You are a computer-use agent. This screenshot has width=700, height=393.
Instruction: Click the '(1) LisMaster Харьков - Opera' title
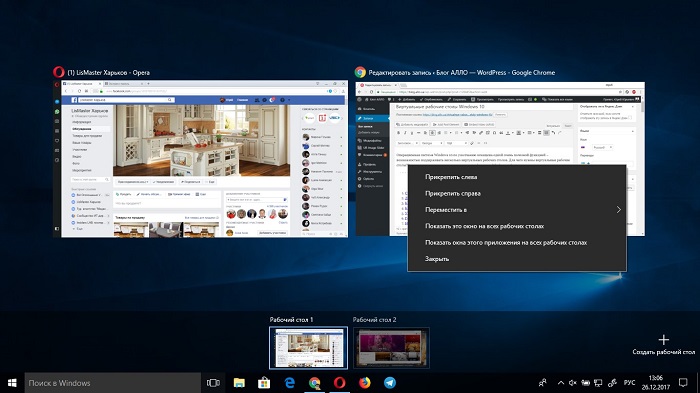coord(108,72)
